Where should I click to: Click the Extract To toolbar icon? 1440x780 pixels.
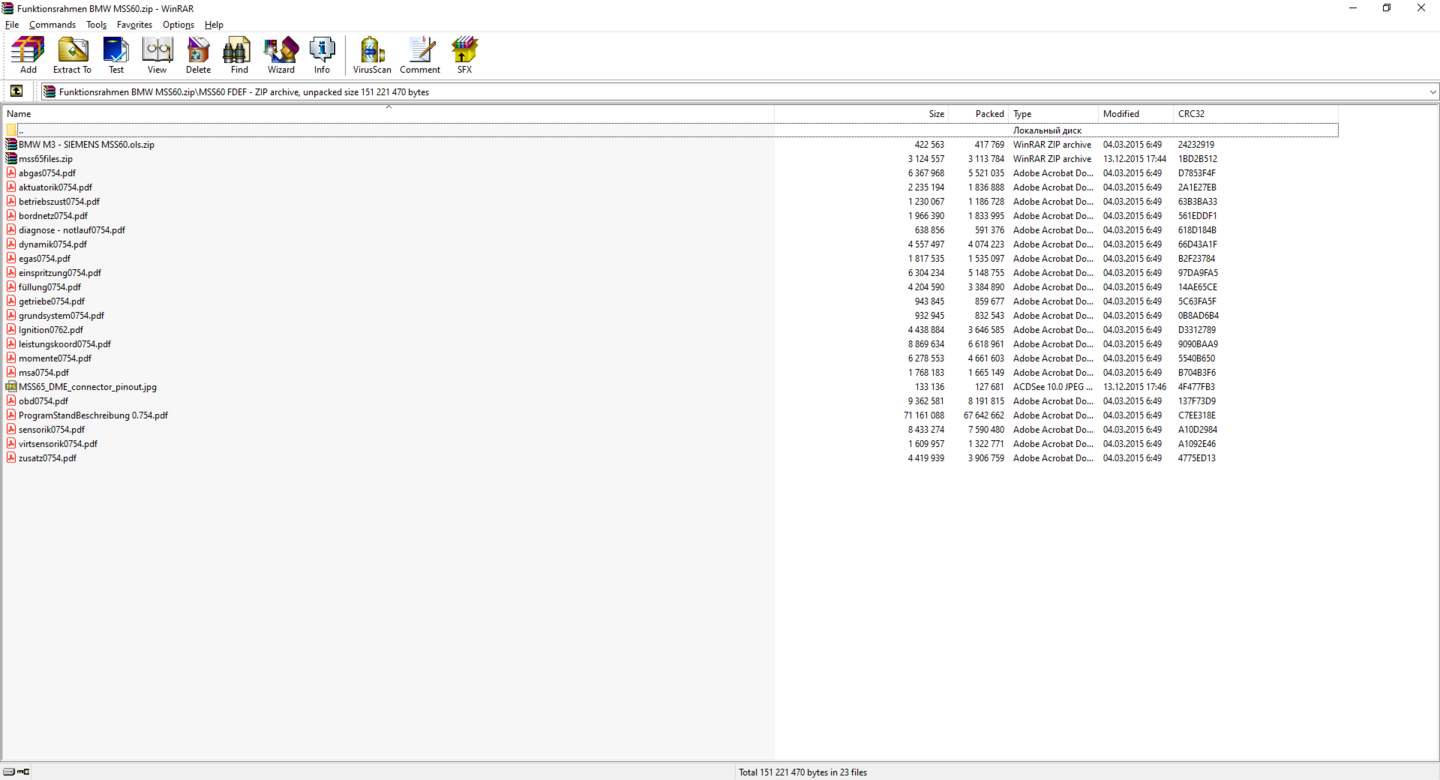(x=72, y=55)
